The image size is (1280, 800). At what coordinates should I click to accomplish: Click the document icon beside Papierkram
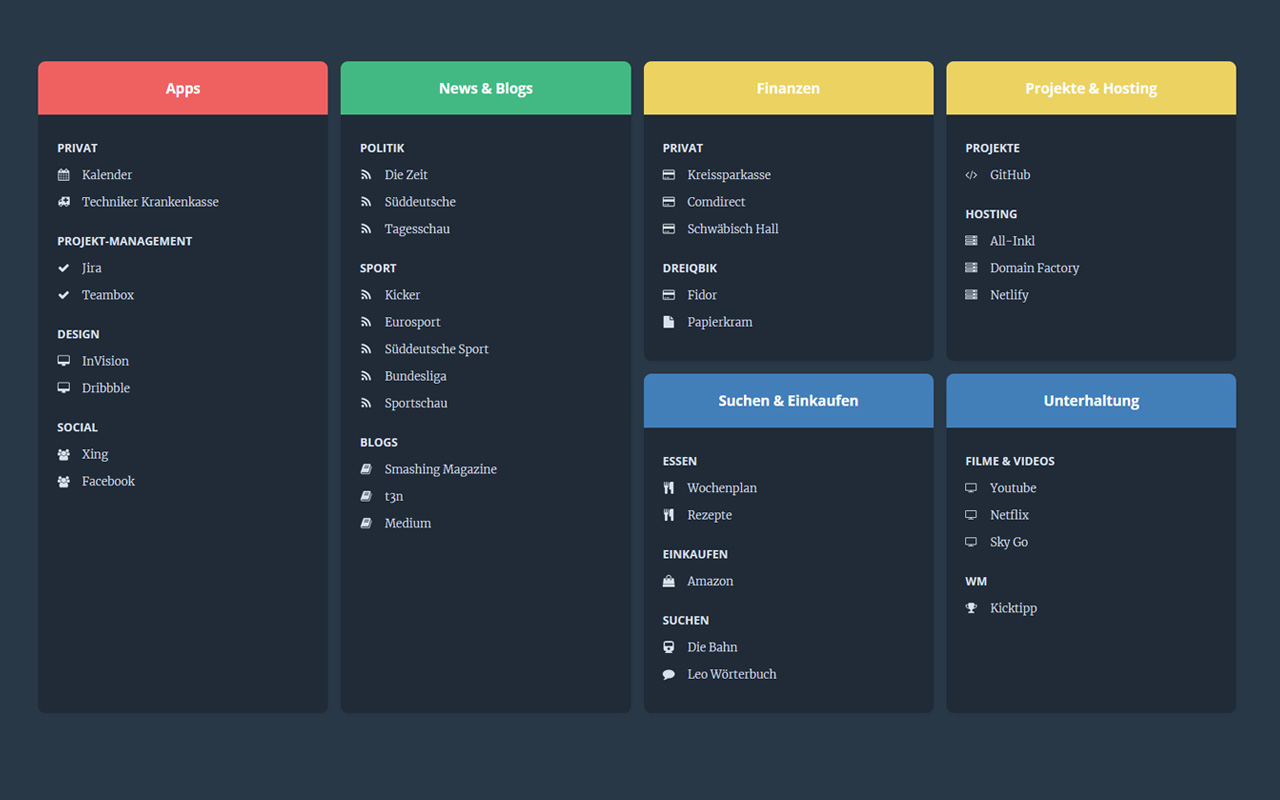click(669, 322)
